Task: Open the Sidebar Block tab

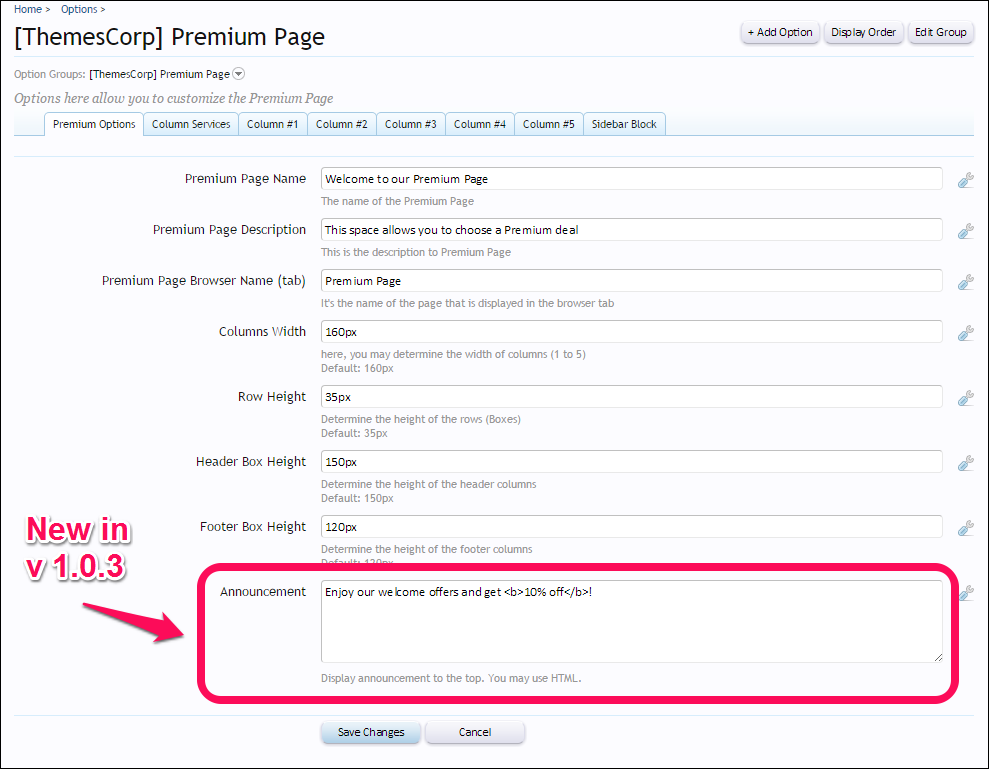Action: tap(624, 124)
